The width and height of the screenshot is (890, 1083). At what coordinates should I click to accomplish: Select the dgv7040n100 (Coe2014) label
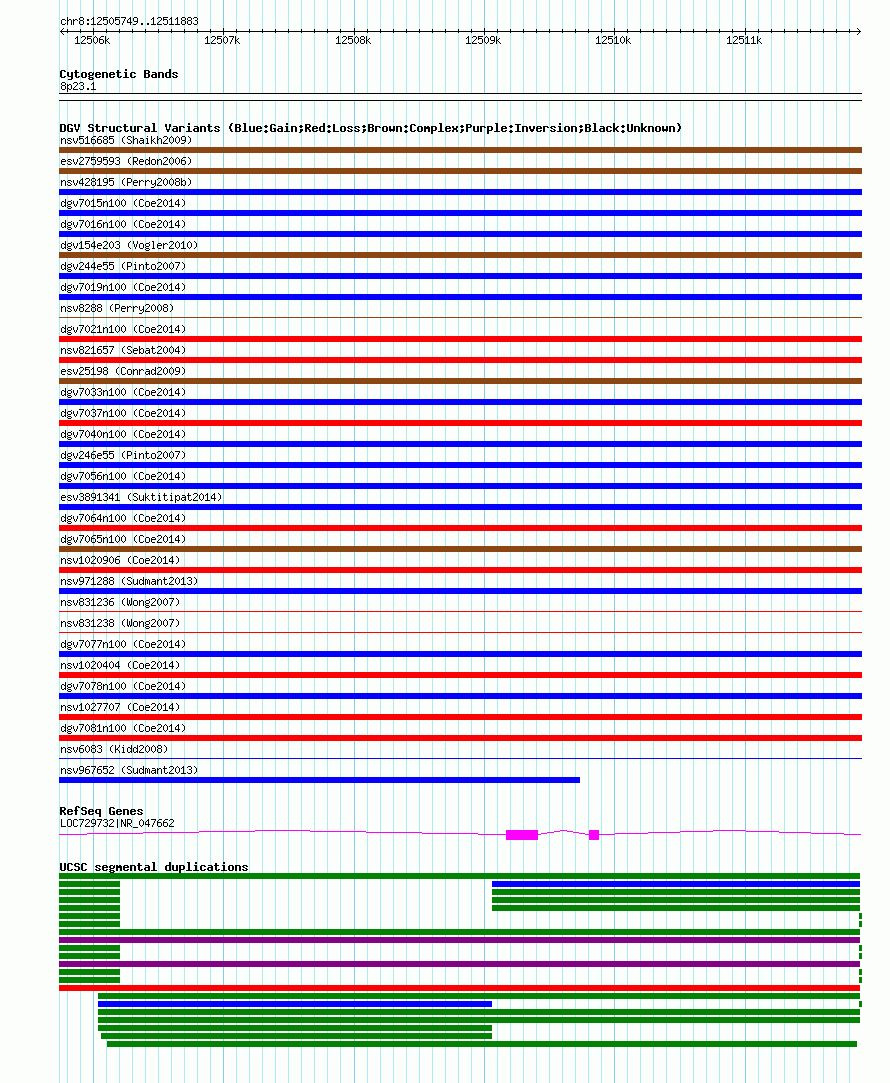click(123, 434)
